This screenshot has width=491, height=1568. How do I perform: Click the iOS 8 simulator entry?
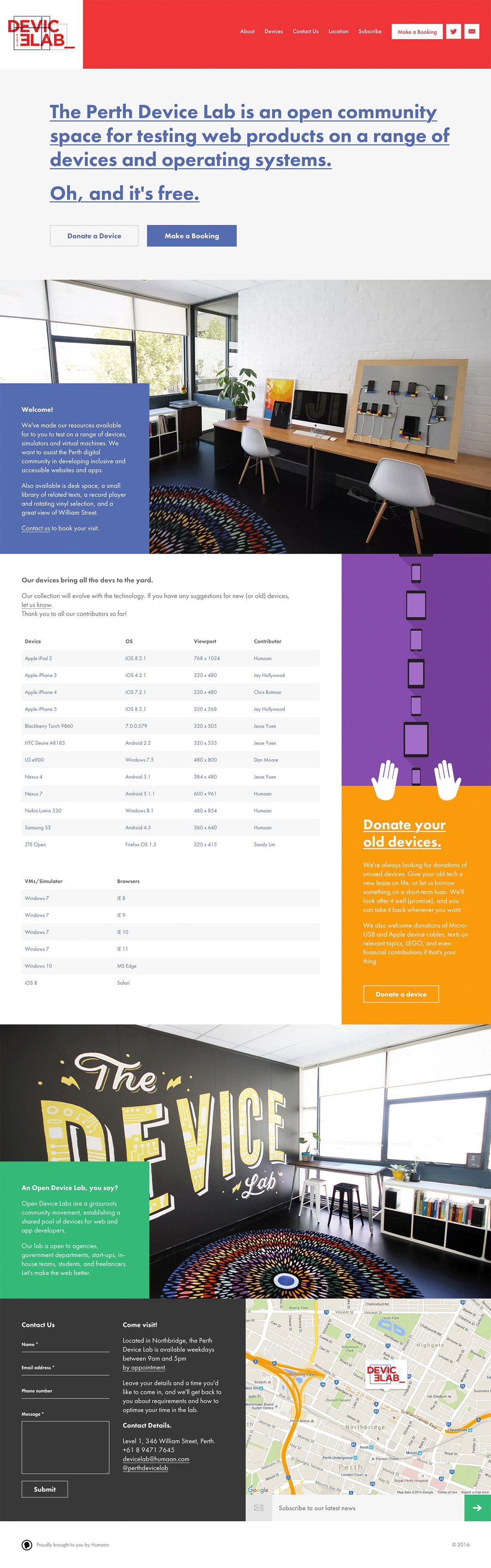point(31,982)
